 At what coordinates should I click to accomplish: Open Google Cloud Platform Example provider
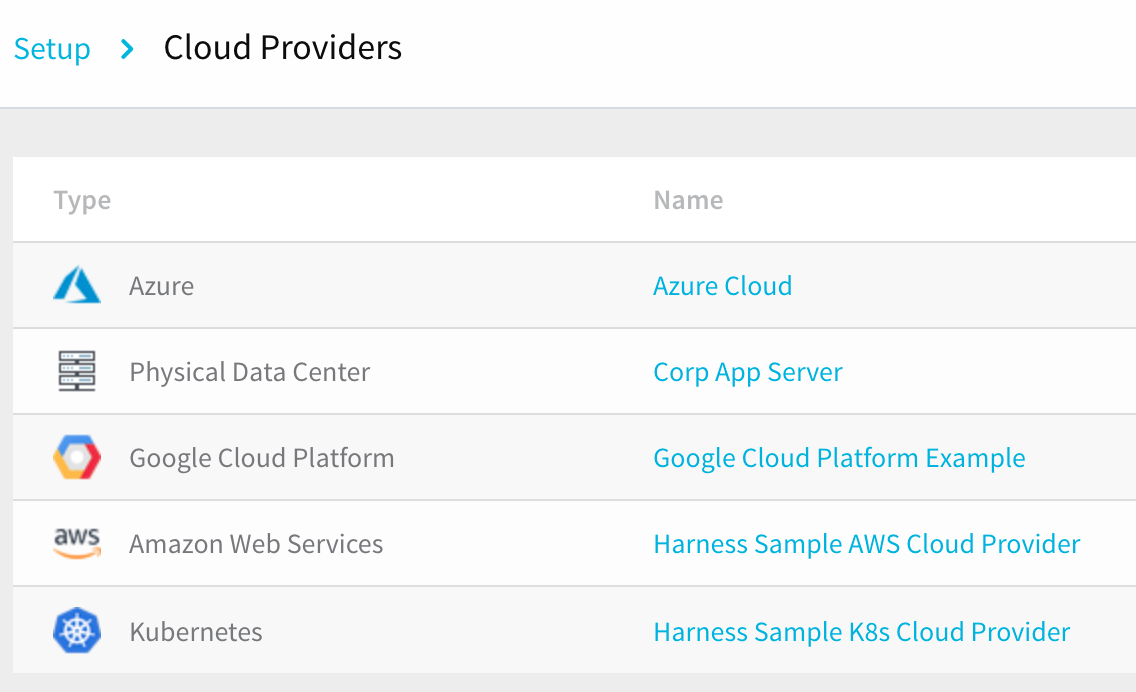coord(839,459)
